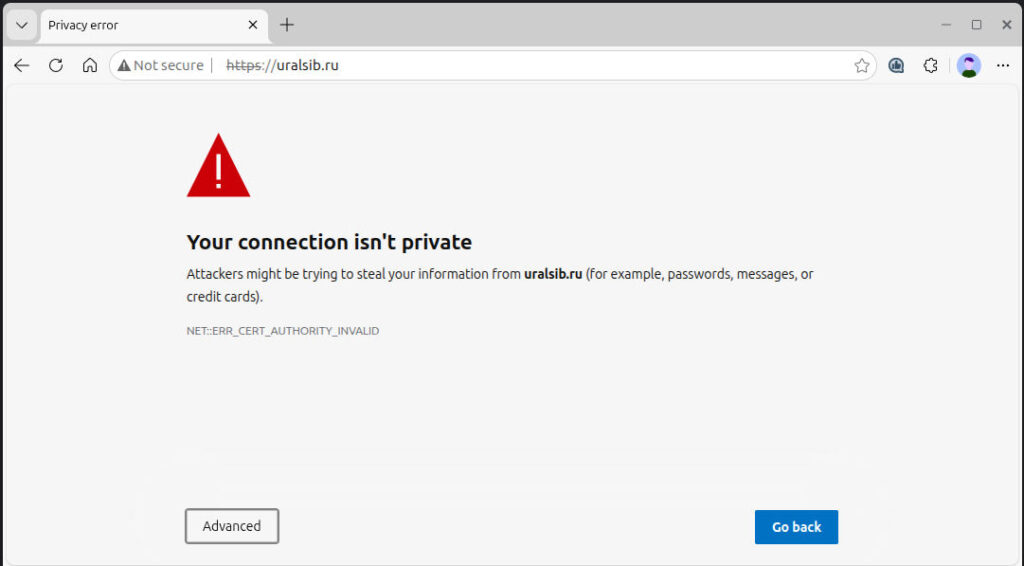Reload the page with the refresh icon
The height and width of the screenshot is (566, 1024).
(56, 65)
